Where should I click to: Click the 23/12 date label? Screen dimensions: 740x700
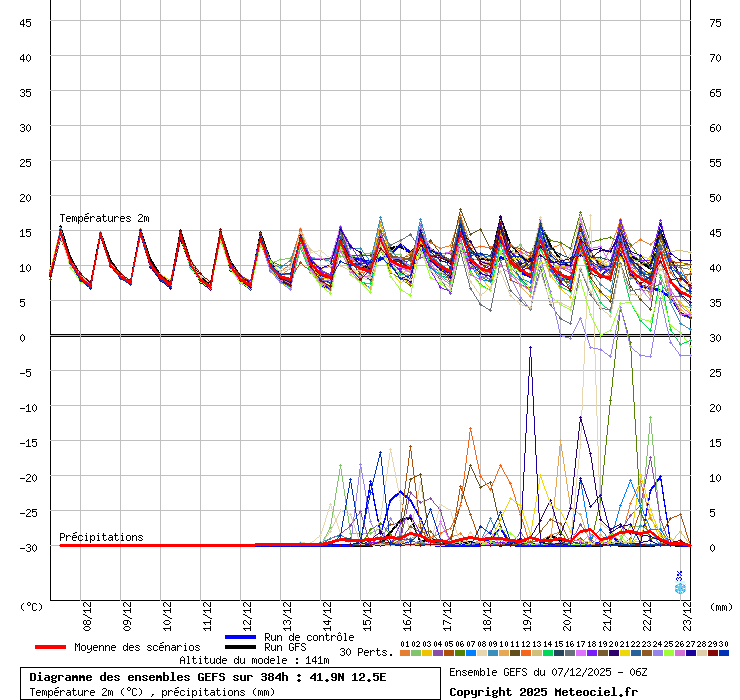pos(688,611)
